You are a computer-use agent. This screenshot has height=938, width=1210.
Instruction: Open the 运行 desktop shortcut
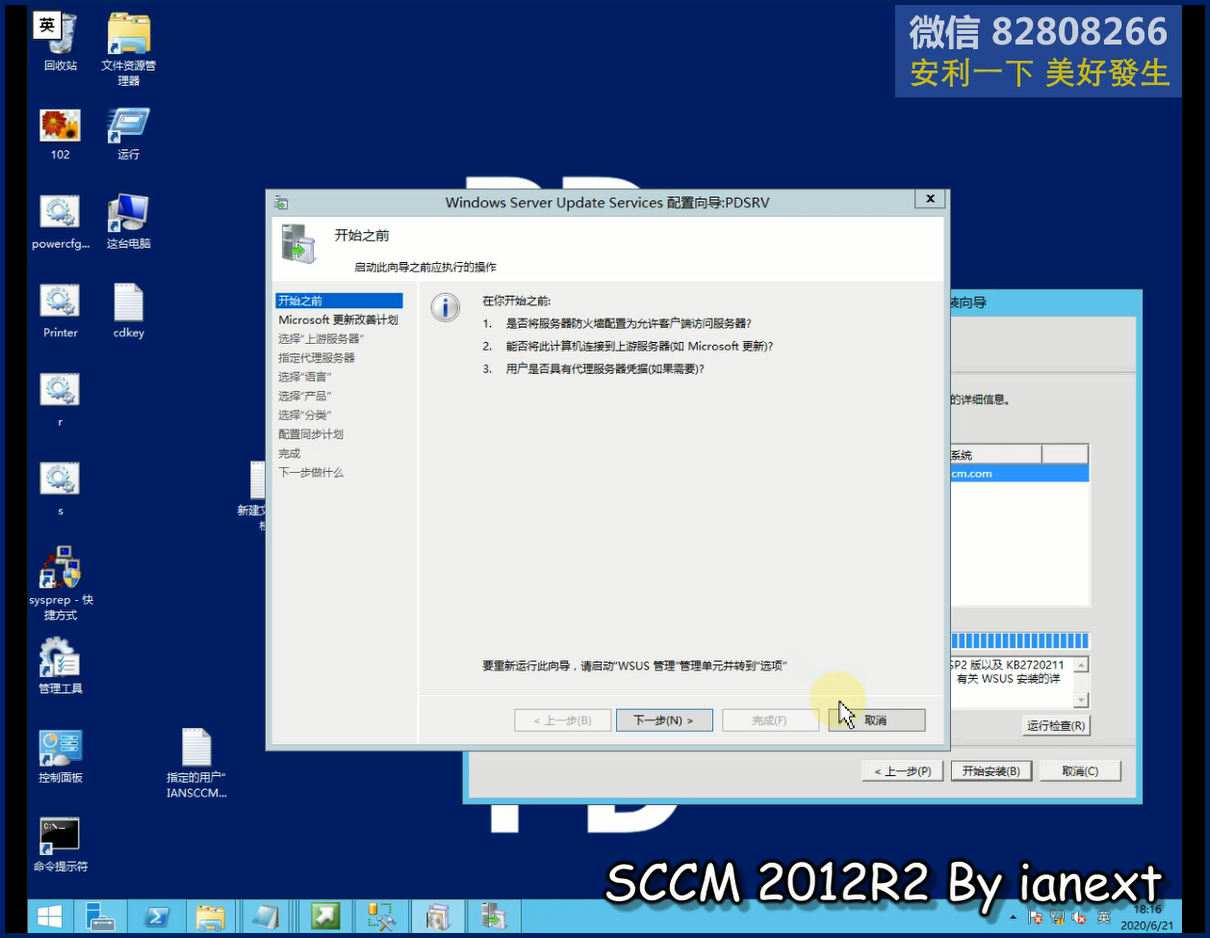pos(128,134)
